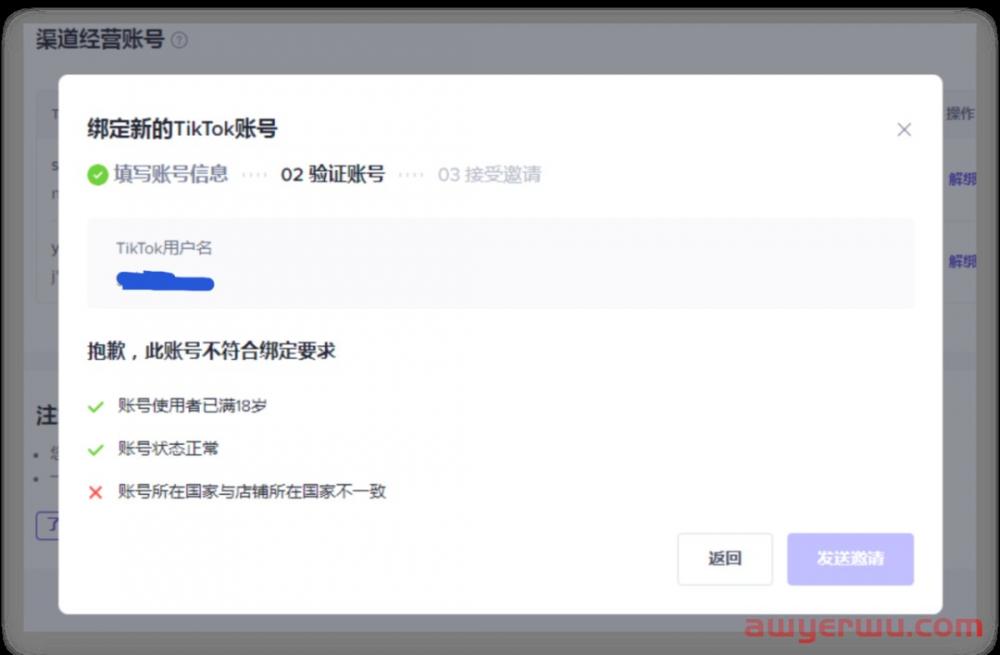Screen dimensions: 1000x655
Task: Close the 绑定新的TikTok账号 dialog
Action: pos(904,130)
